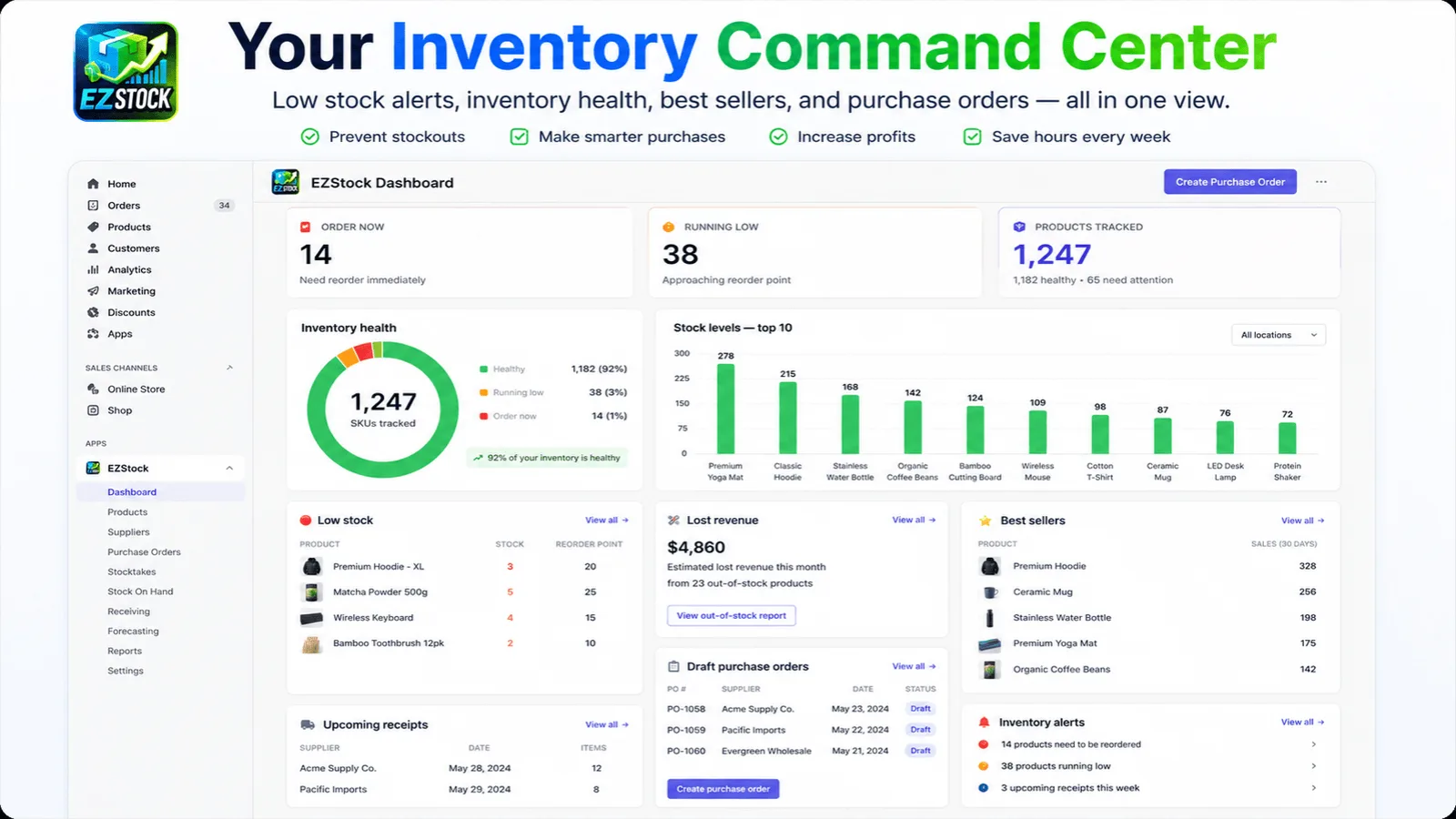The height and width of the screenshot is (819, 1456).
Task: Click the Customers person icon
Action: [x=93, y=248]
